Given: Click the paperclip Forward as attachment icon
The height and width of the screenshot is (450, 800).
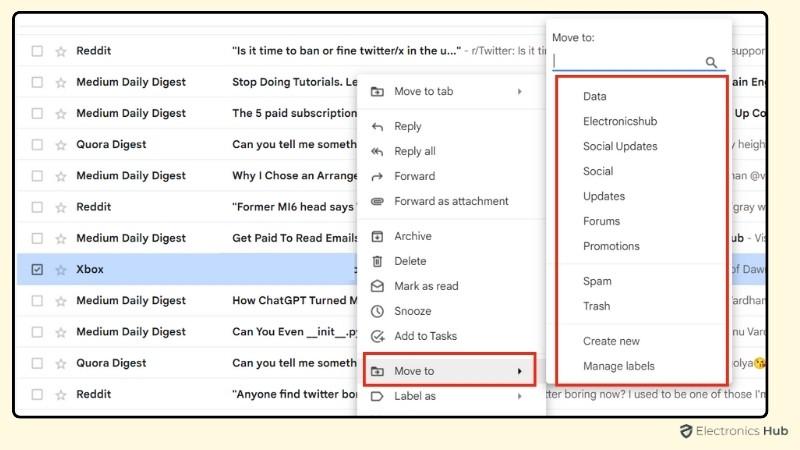Looking at the screenshot, I should [377, 202].
